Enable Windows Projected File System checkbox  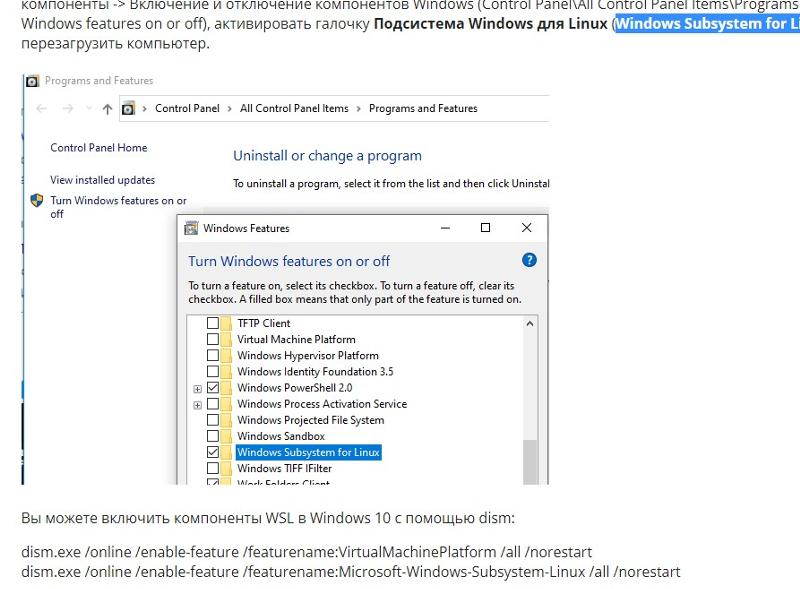pos(213,420)
